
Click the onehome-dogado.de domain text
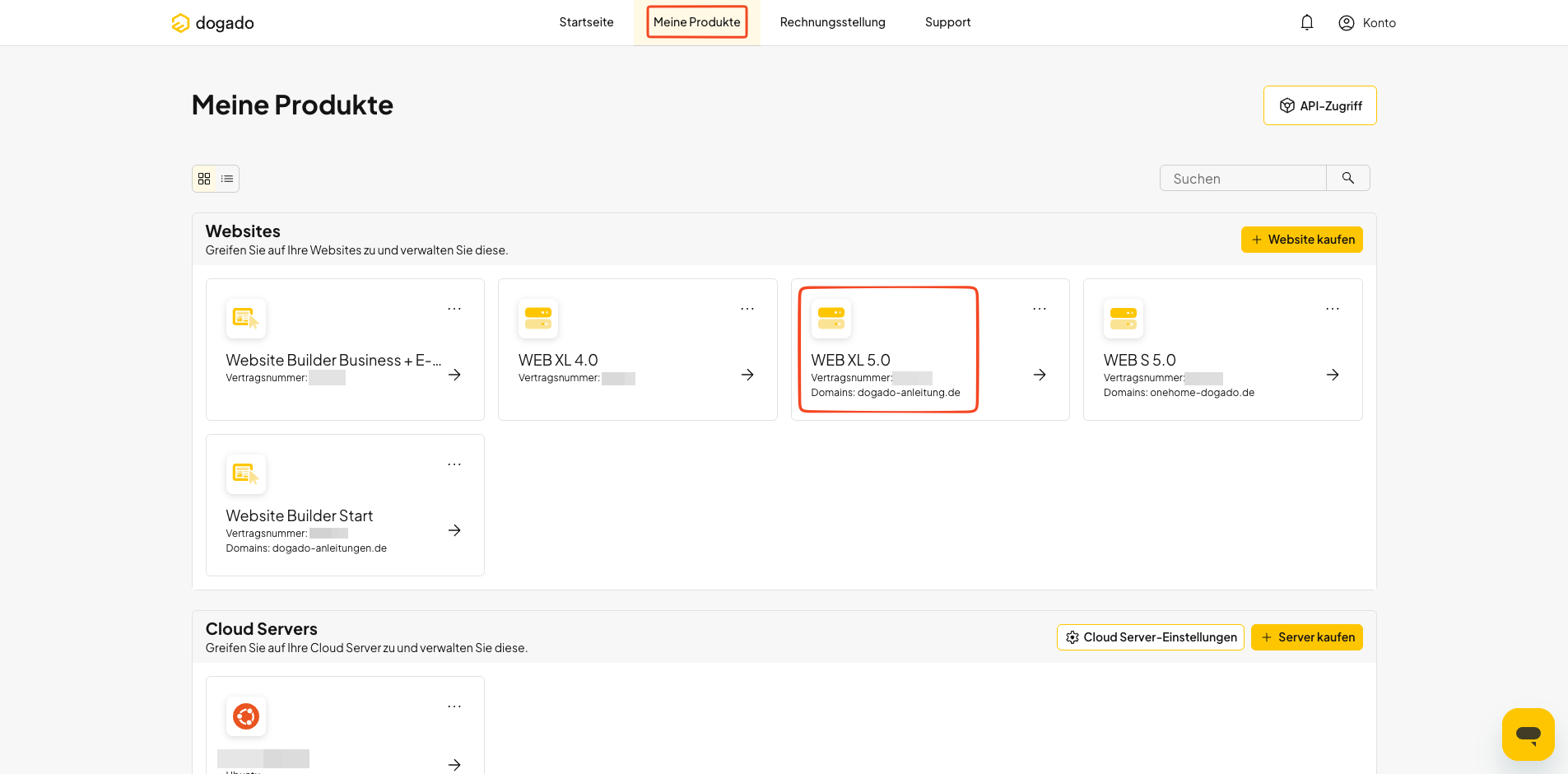pos(1203,393)
